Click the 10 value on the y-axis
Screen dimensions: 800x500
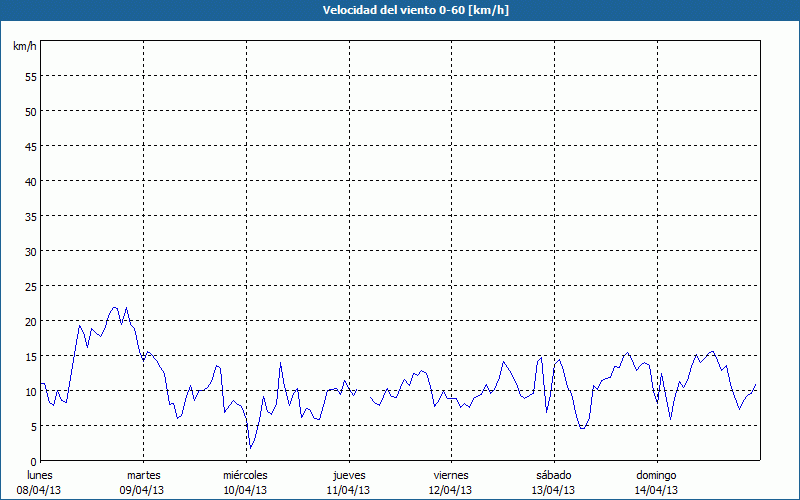[30, 391]
